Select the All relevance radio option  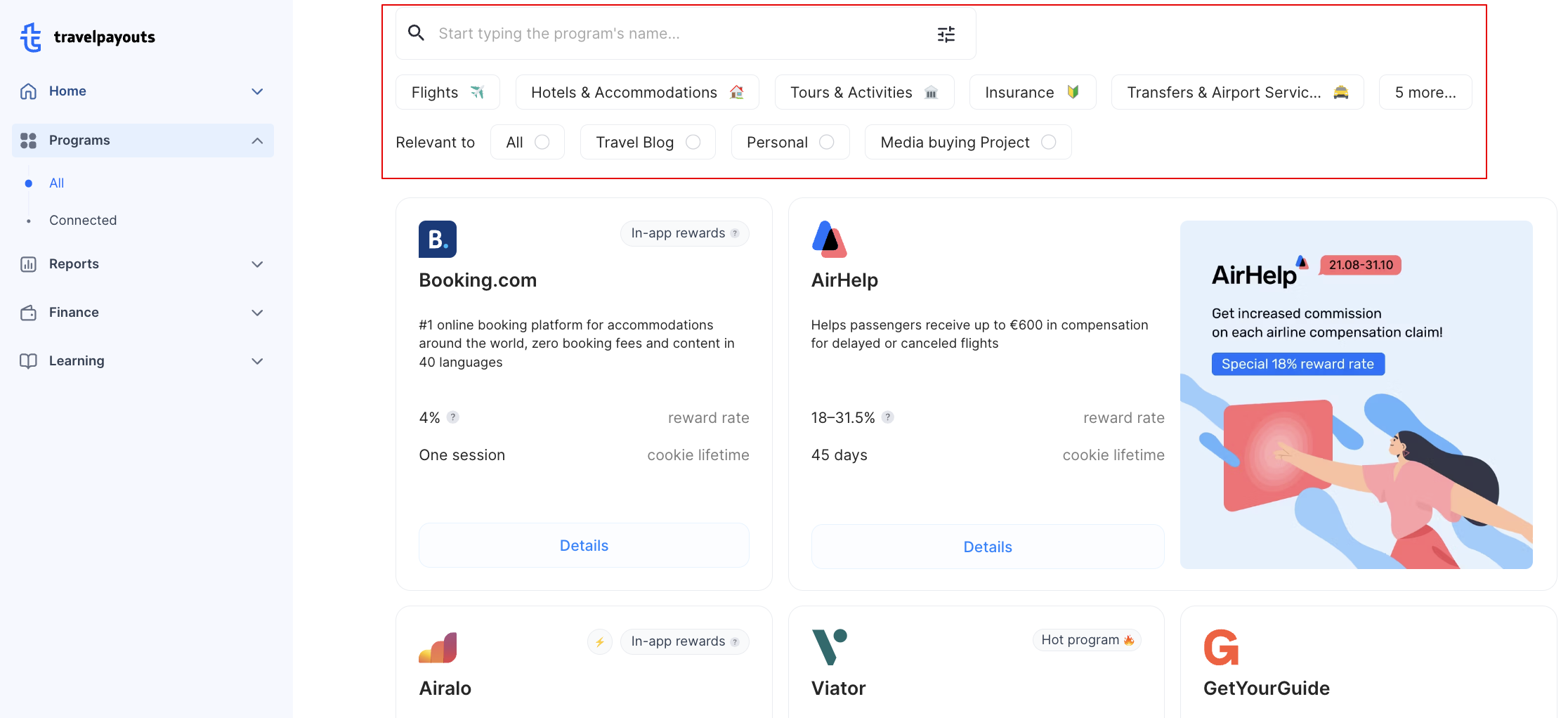[x=542, y=142]
